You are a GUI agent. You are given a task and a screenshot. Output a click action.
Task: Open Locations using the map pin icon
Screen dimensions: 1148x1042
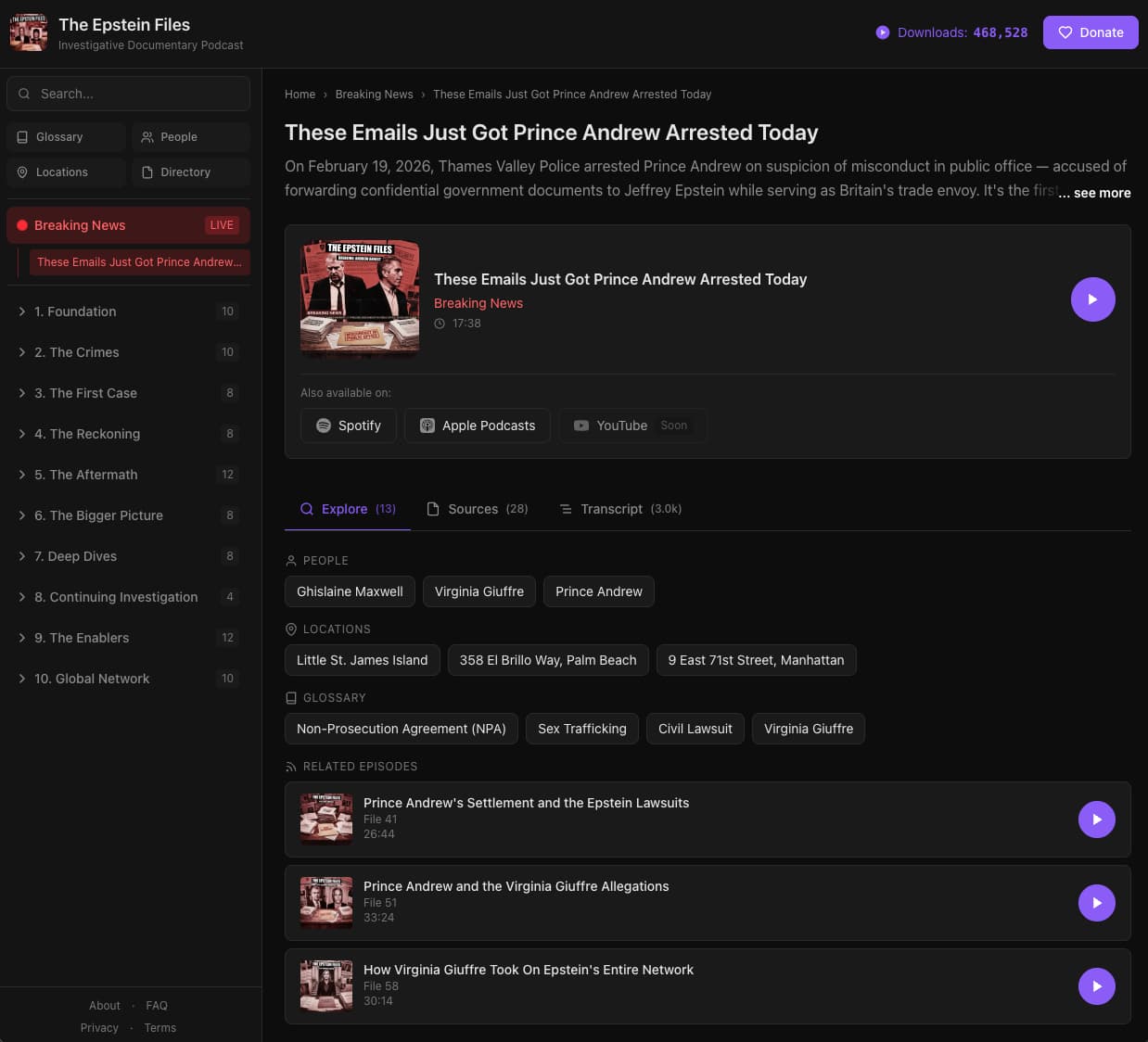(22, 172)
